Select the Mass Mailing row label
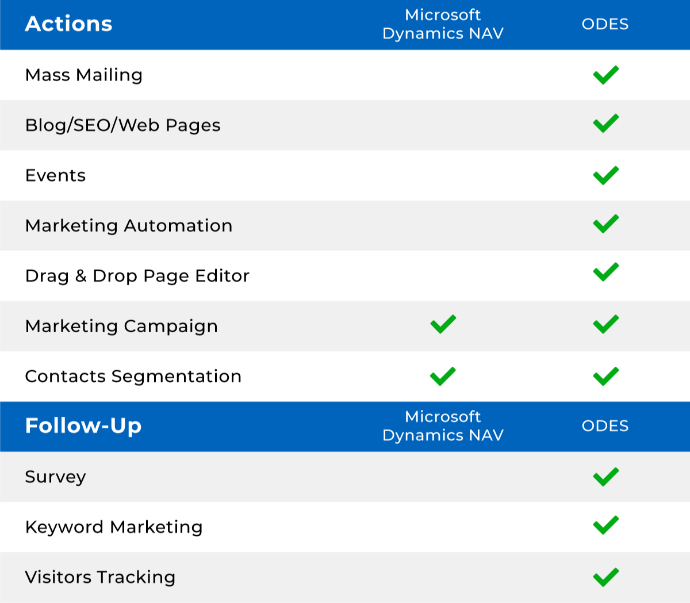Image resolution: width=690 pixels, height=603 pixels. 84,75
